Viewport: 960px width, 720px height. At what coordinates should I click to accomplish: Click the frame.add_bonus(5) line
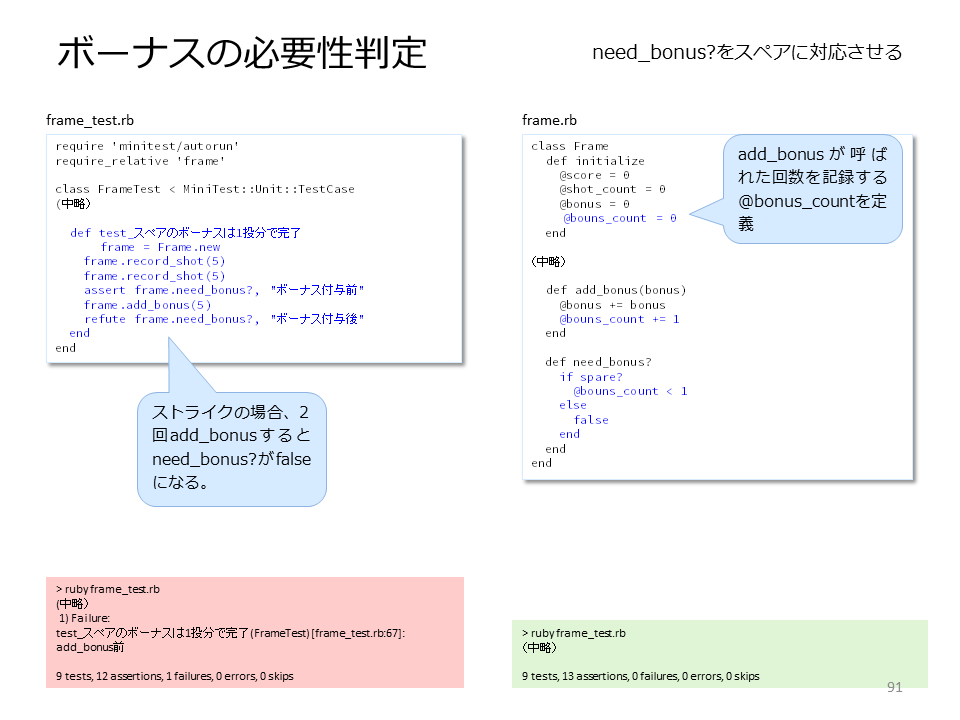pos(148,304)
